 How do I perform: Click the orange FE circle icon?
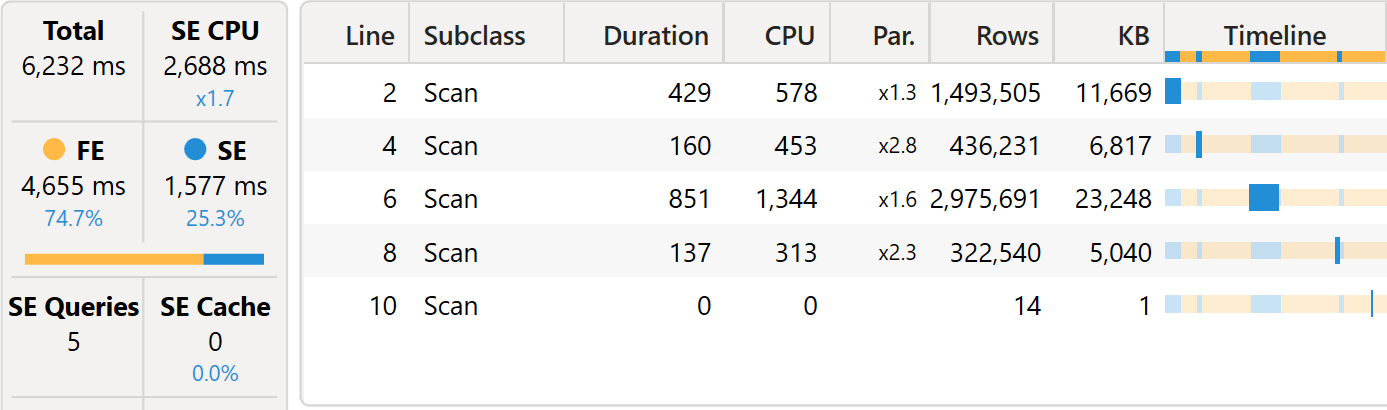(x=55, y=151)
